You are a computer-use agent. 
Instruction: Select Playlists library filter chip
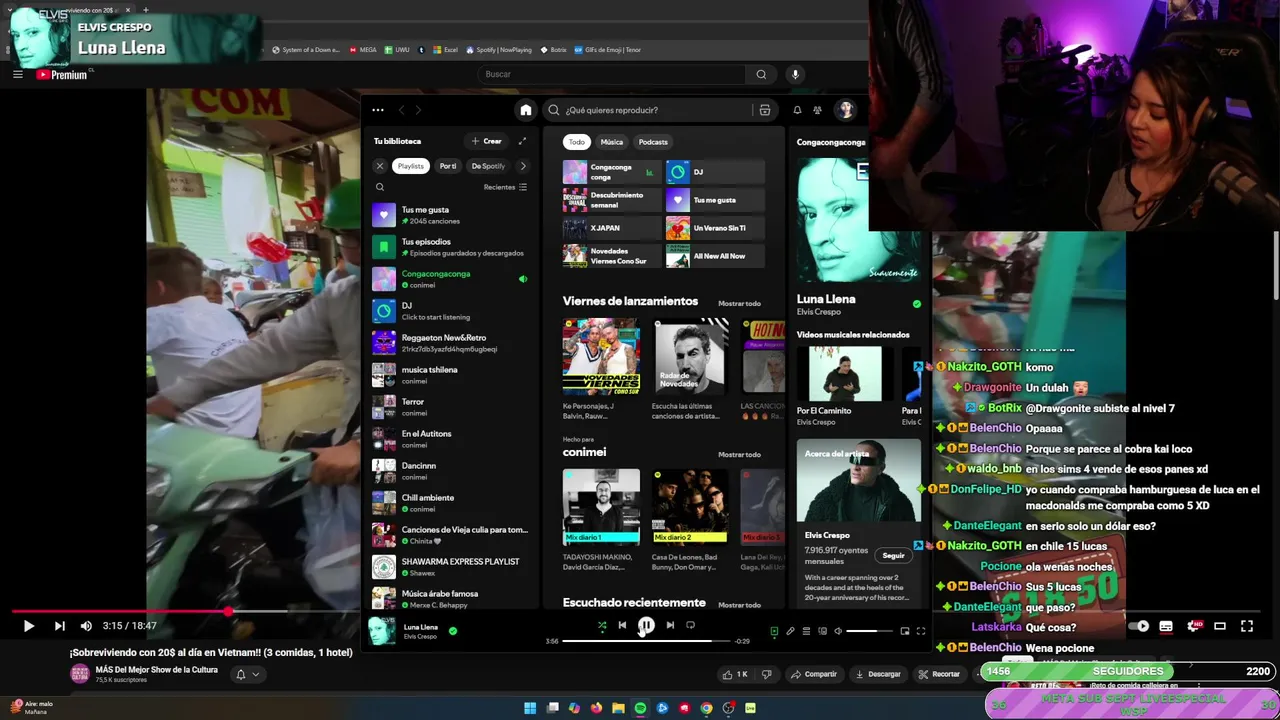[410, 166]
